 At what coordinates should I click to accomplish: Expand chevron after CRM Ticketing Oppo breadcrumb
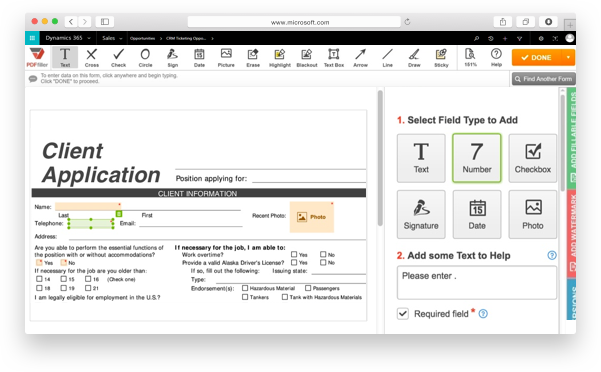pos(212,38)
